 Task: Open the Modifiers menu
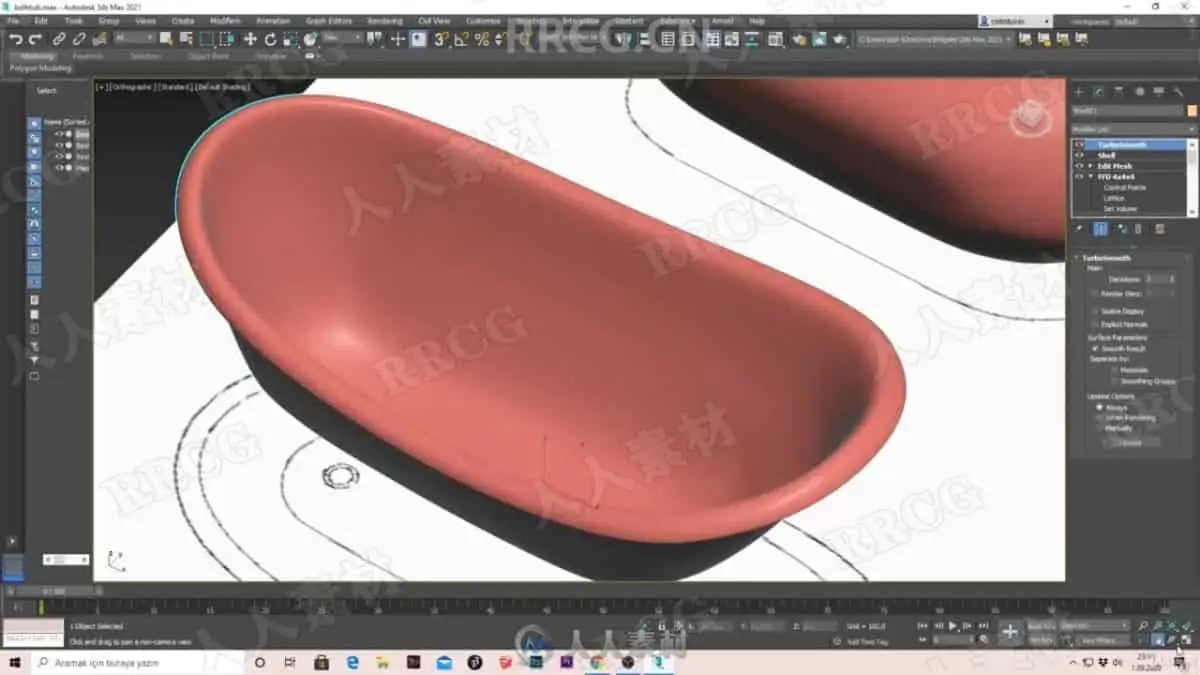(225, 21)
